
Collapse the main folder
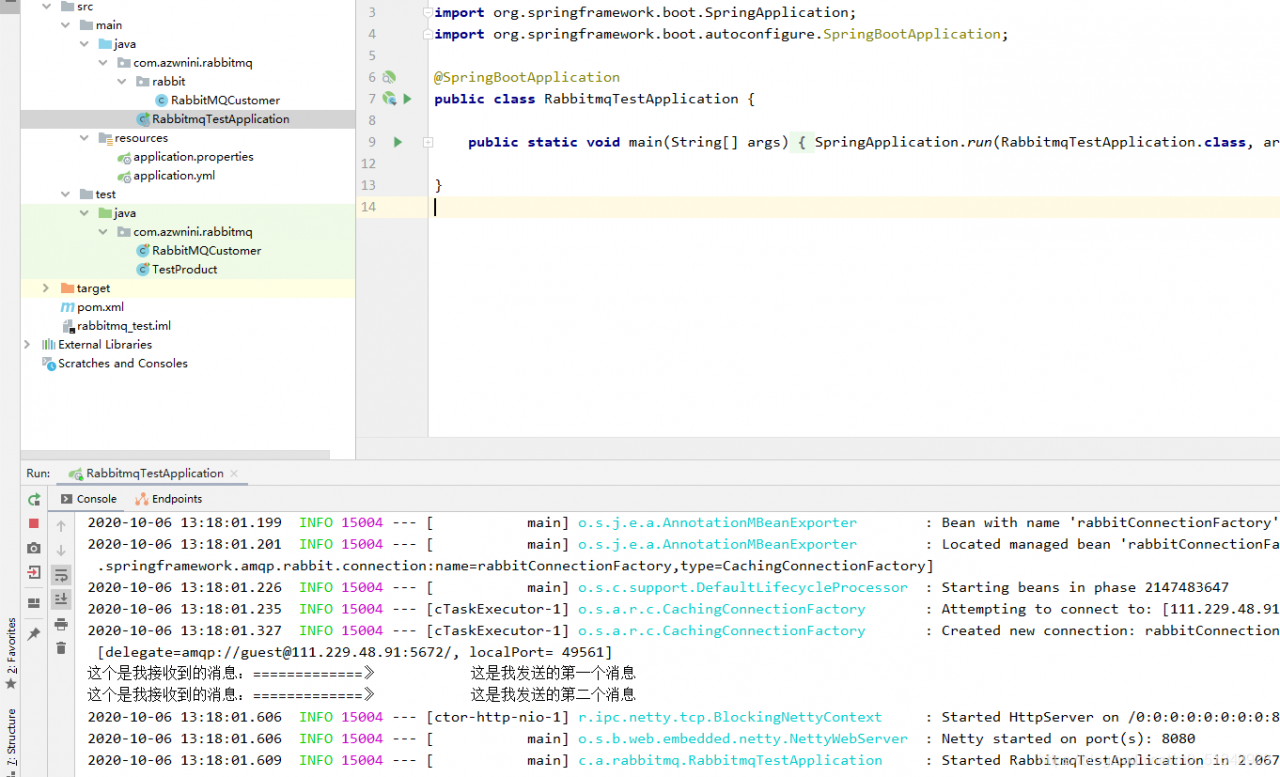coord(66,25)
